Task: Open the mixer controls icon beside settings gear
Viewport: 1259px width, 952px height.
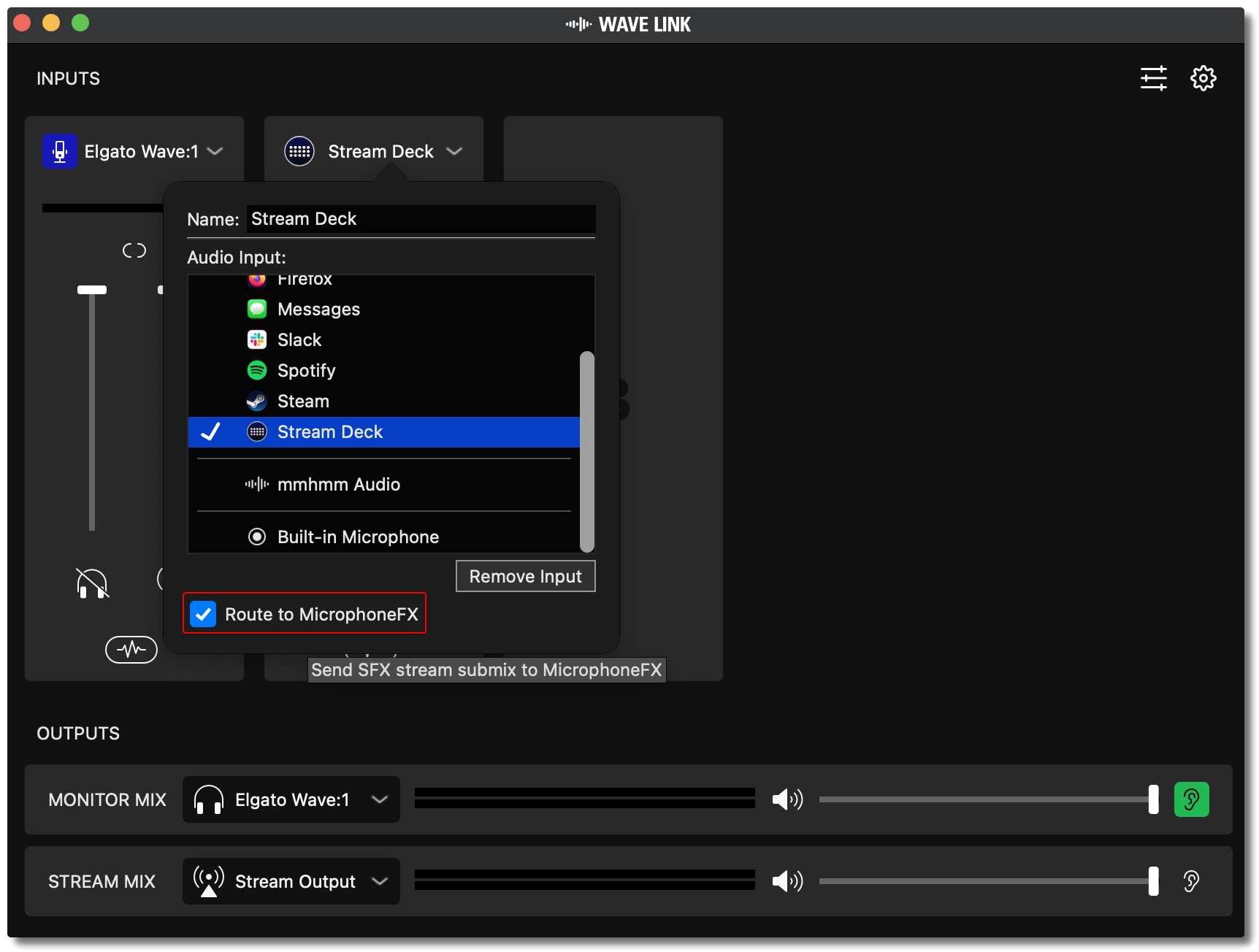Action: [x=1154, y=78]
